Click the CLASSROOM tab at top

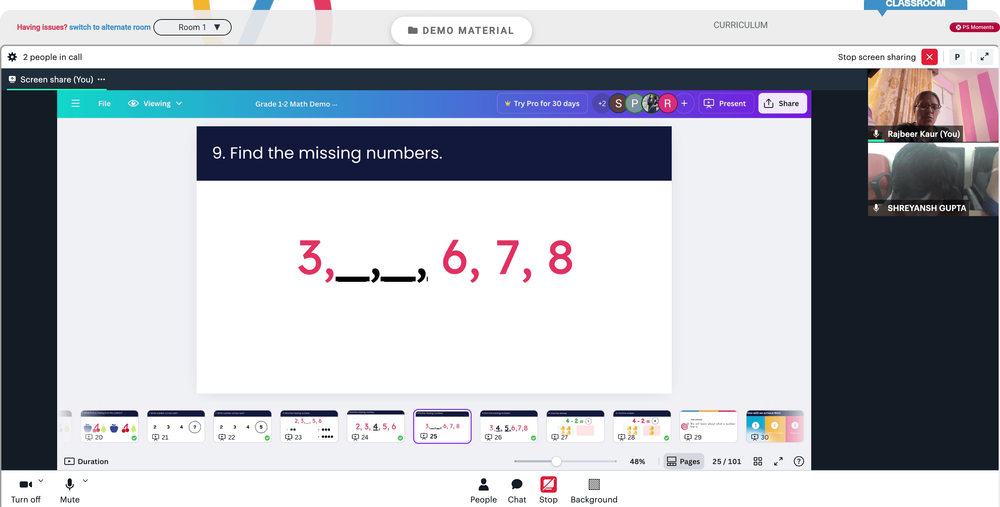pyautogui.click(x=915, y=4)
